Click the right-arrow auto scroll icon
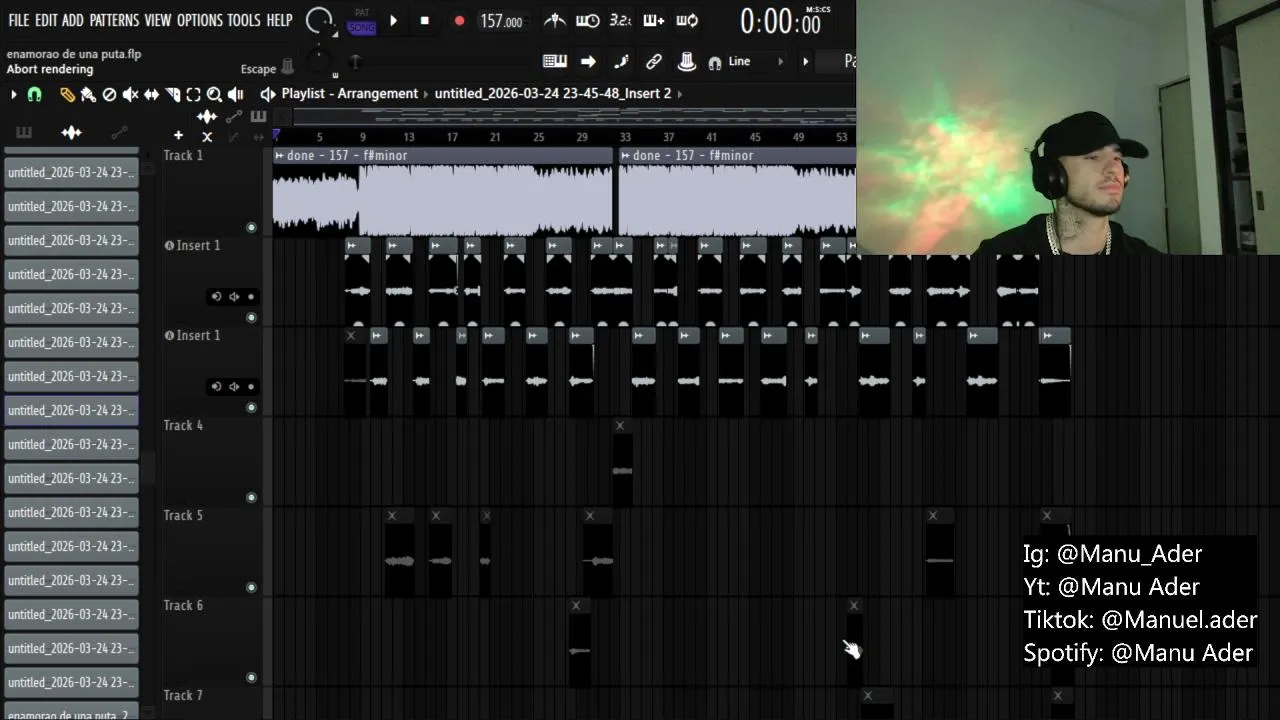This screenshot has height=720, width=1280. 588,61
